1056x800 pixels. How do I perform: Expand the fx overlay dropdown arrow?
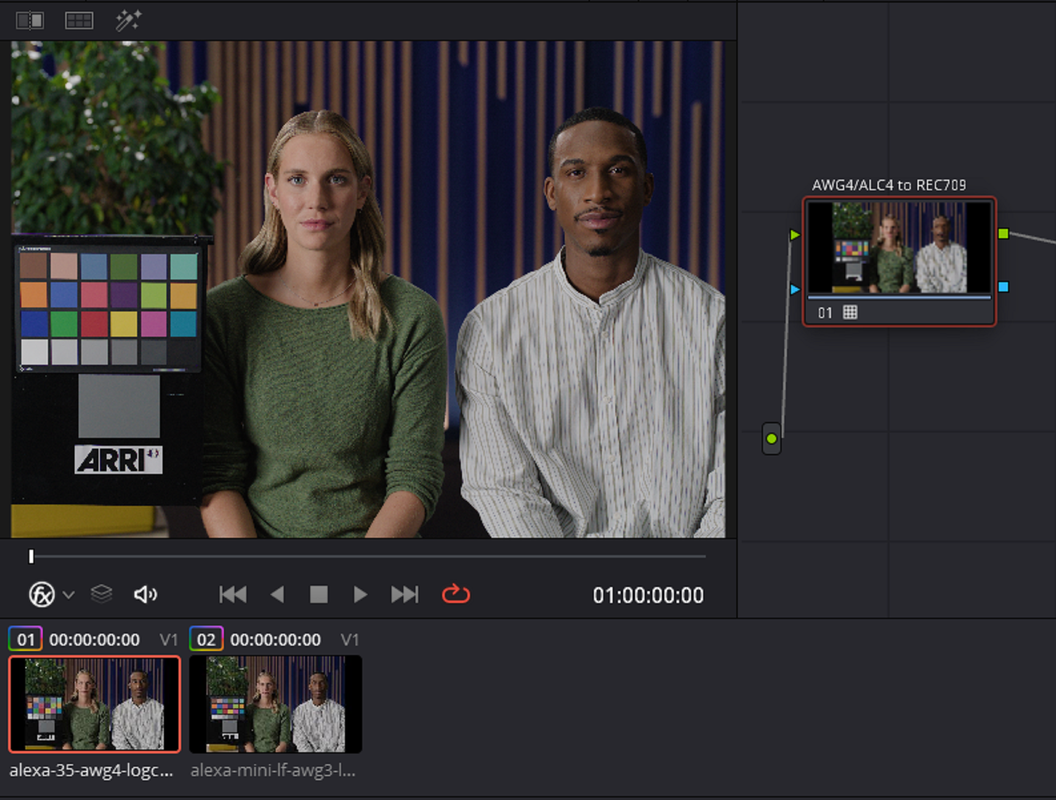[69, 595]
